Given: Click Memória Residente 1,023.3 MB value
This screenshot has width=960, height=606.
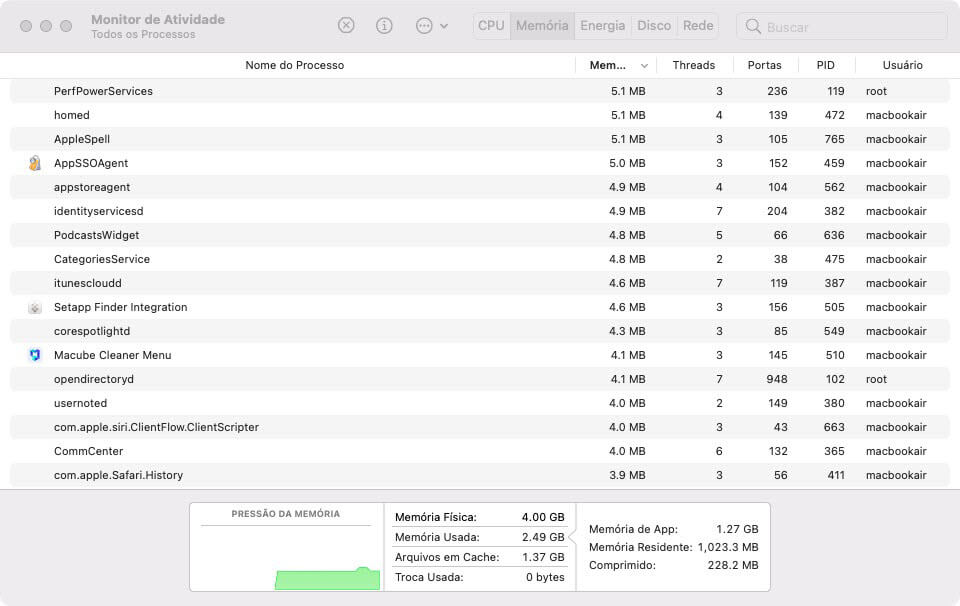Looking at the screenshot, I should [x=728, y=547].
